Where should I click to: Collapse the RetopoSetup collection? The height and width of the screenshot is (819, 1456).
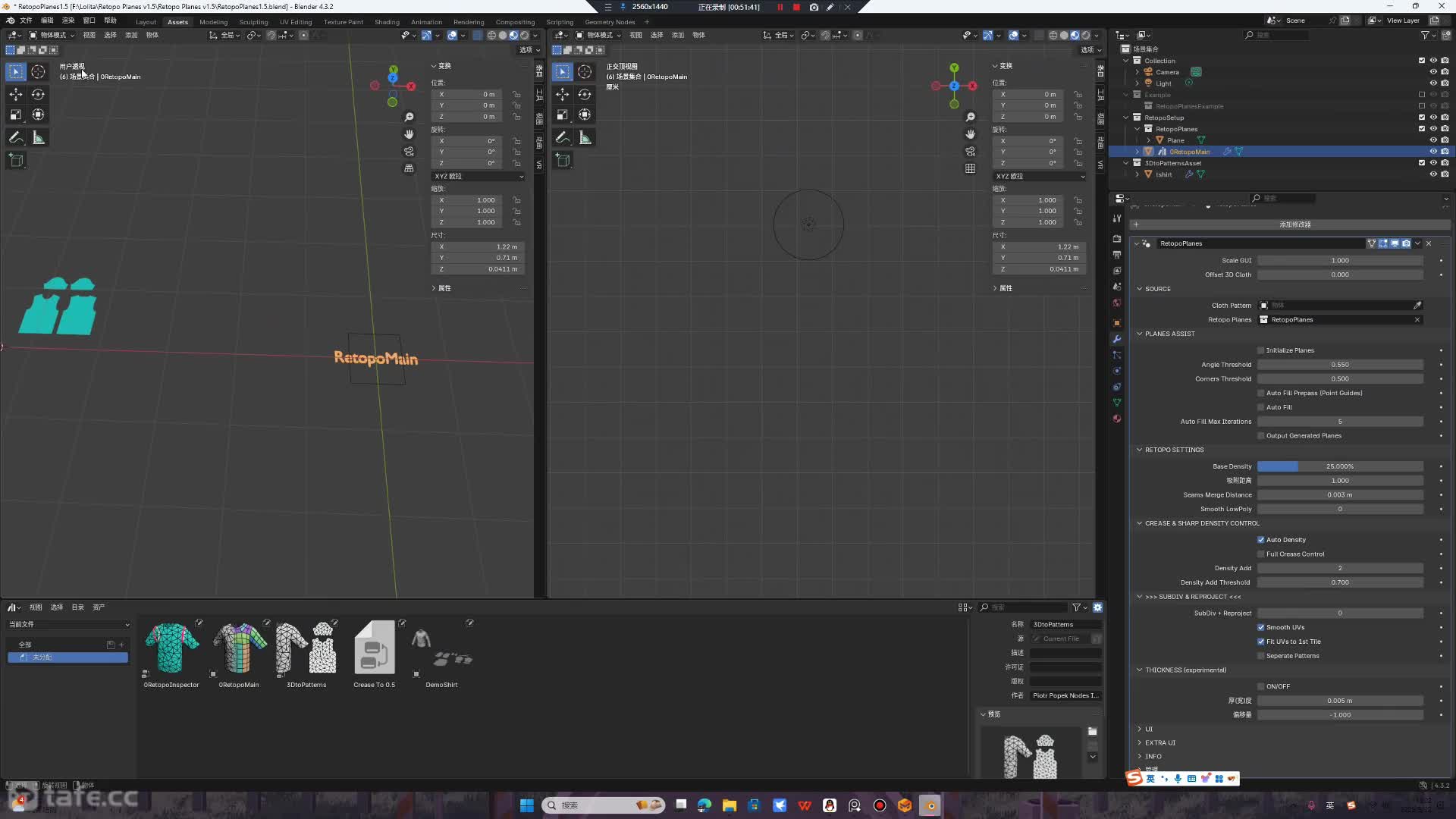pyautogui.click(x=1126, y=118)
